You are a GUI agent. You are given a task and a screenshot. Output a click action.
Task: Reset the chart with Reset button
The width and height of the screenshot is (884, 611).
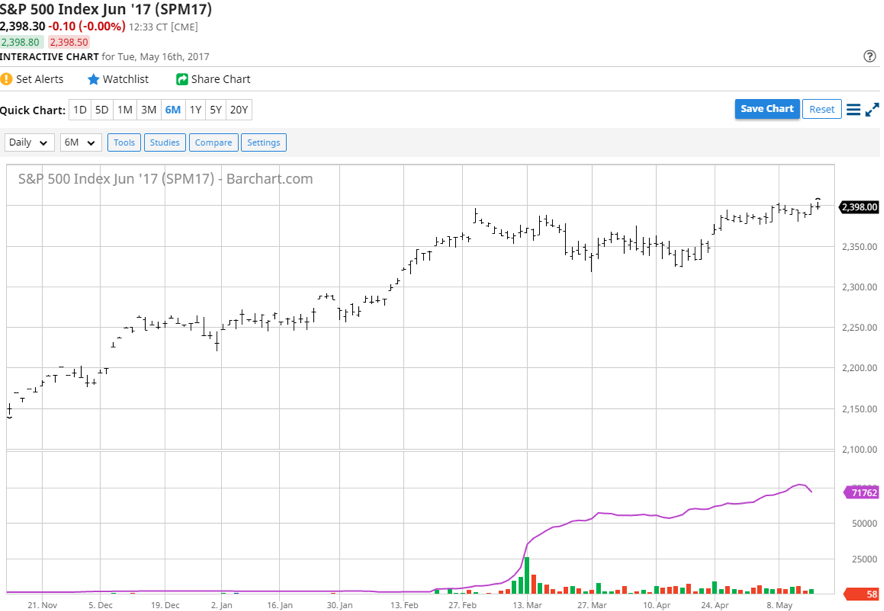pyautogui.click(x=821, y=109)
